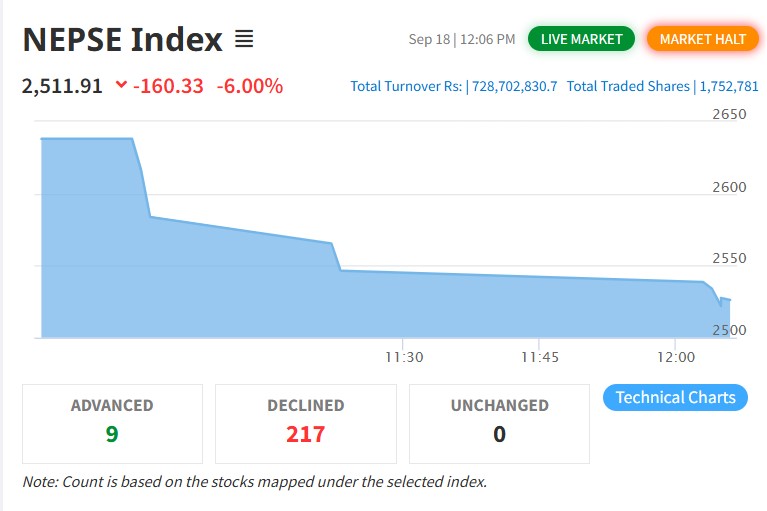Click the 11:45 time axis marker

(540, 357)
